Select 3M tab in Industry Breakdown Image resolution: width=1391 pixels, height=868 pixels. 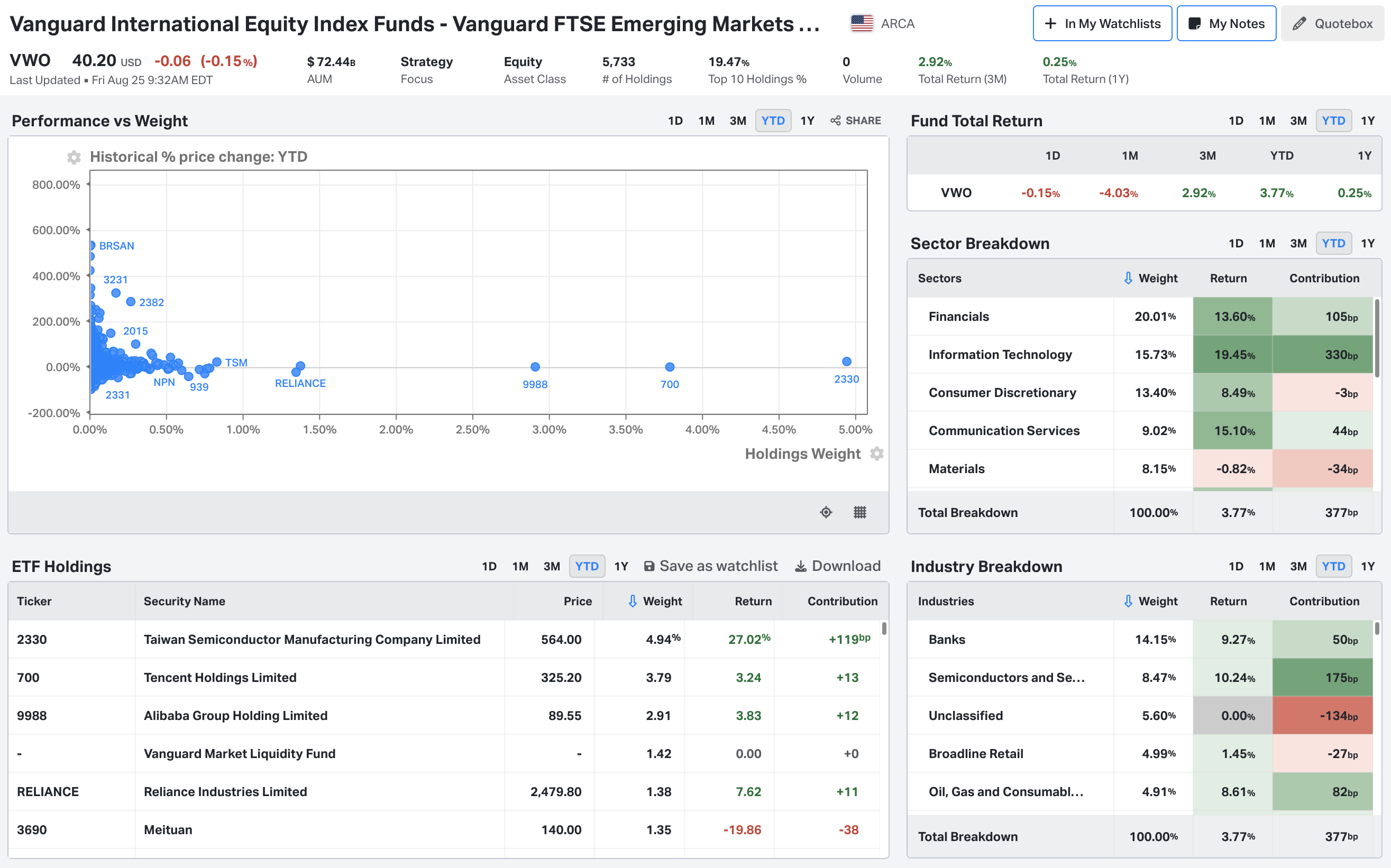(1298, 567)
